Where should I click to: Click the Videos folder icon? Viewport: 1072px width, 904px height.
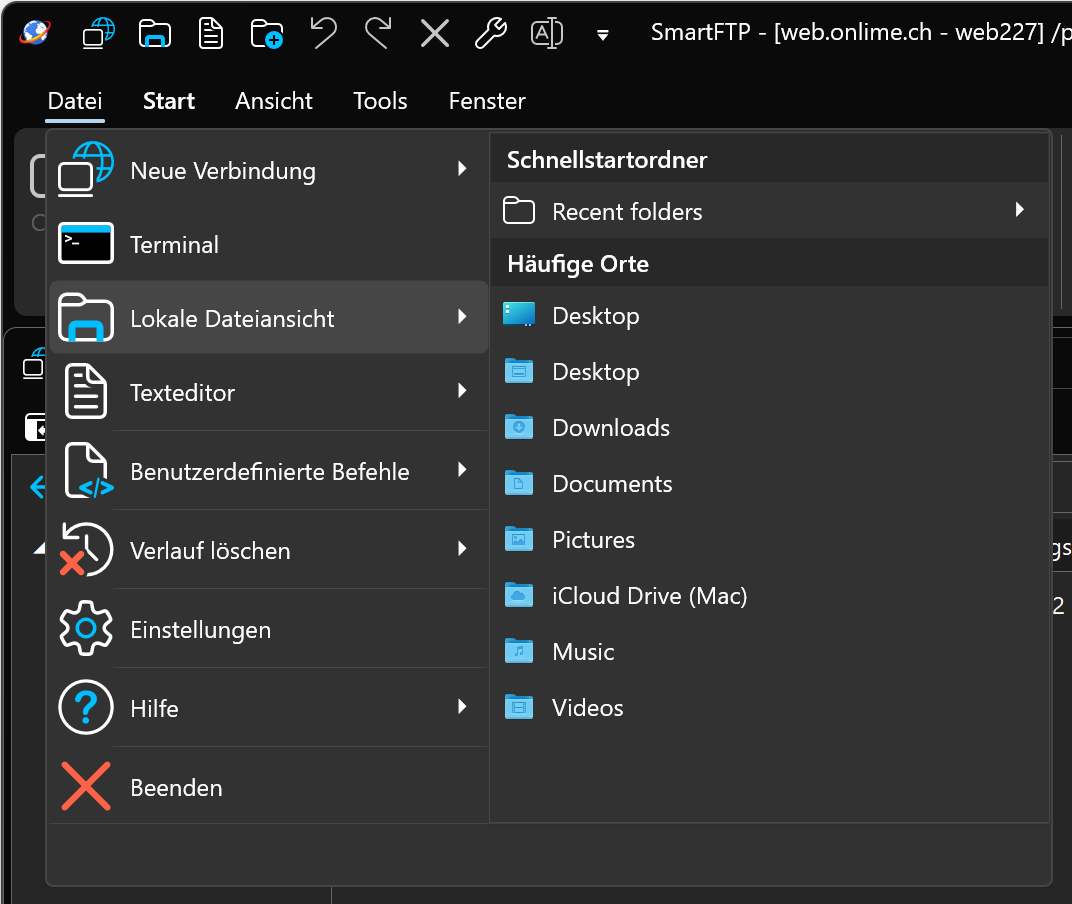click(519, 707)
